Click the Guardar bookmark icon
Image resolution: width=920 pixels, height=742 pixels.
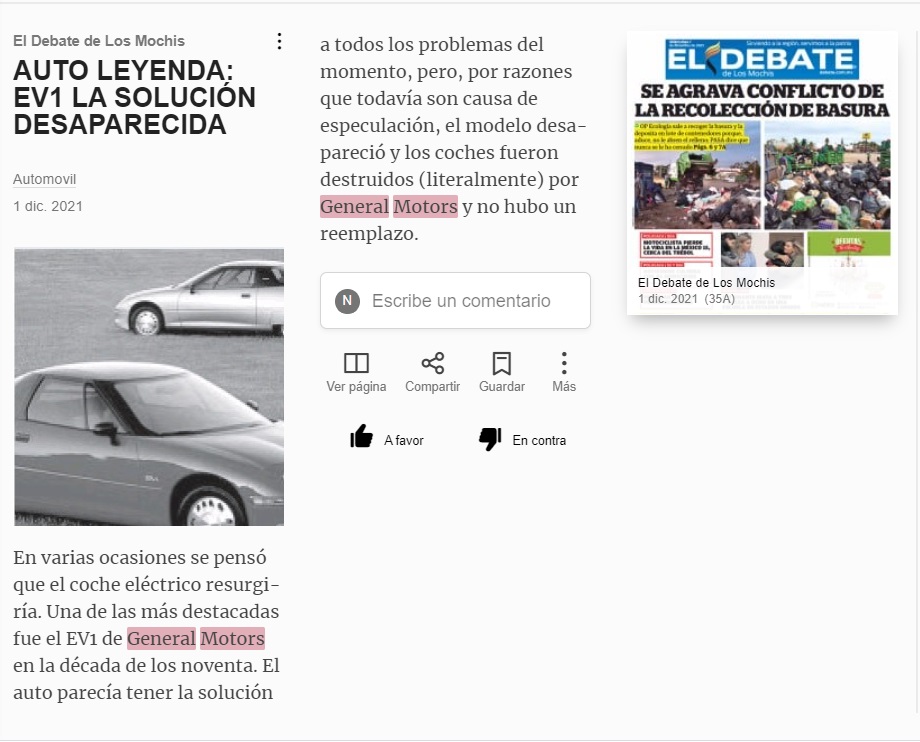point(502,364)
